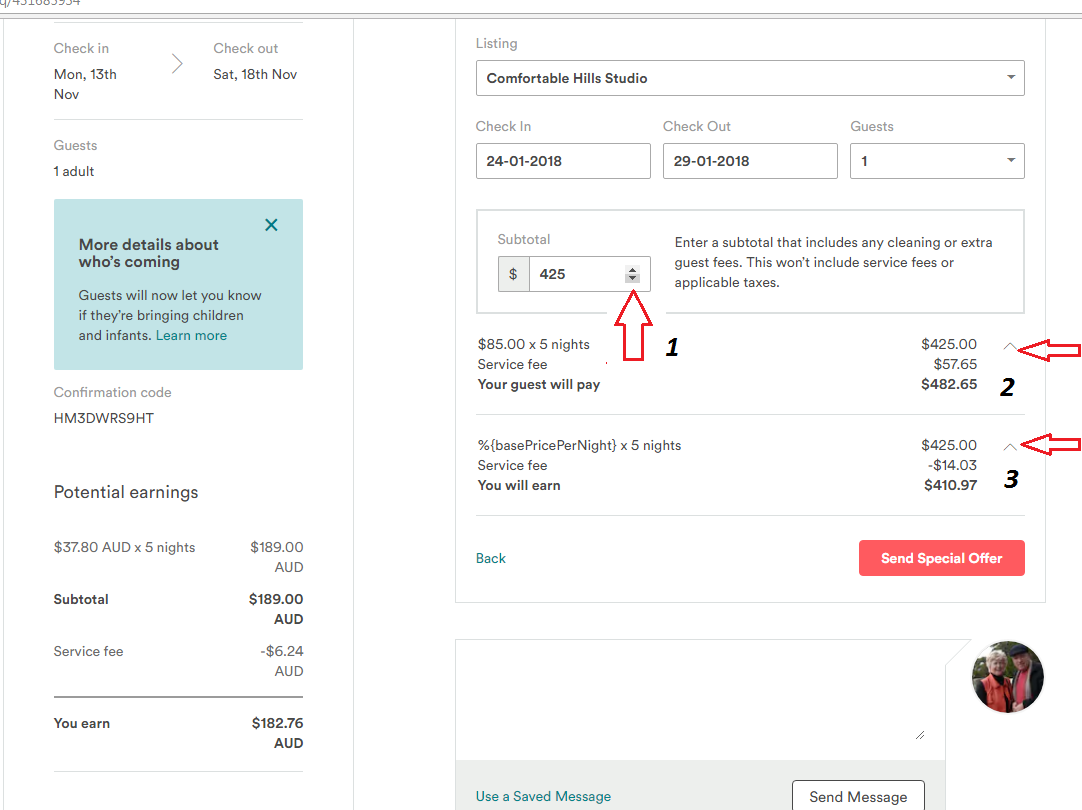Image resolution: width=1082 pixels, height=810 pixels.
Task: Click the host profile picture
Action: tap(1007, 676)
